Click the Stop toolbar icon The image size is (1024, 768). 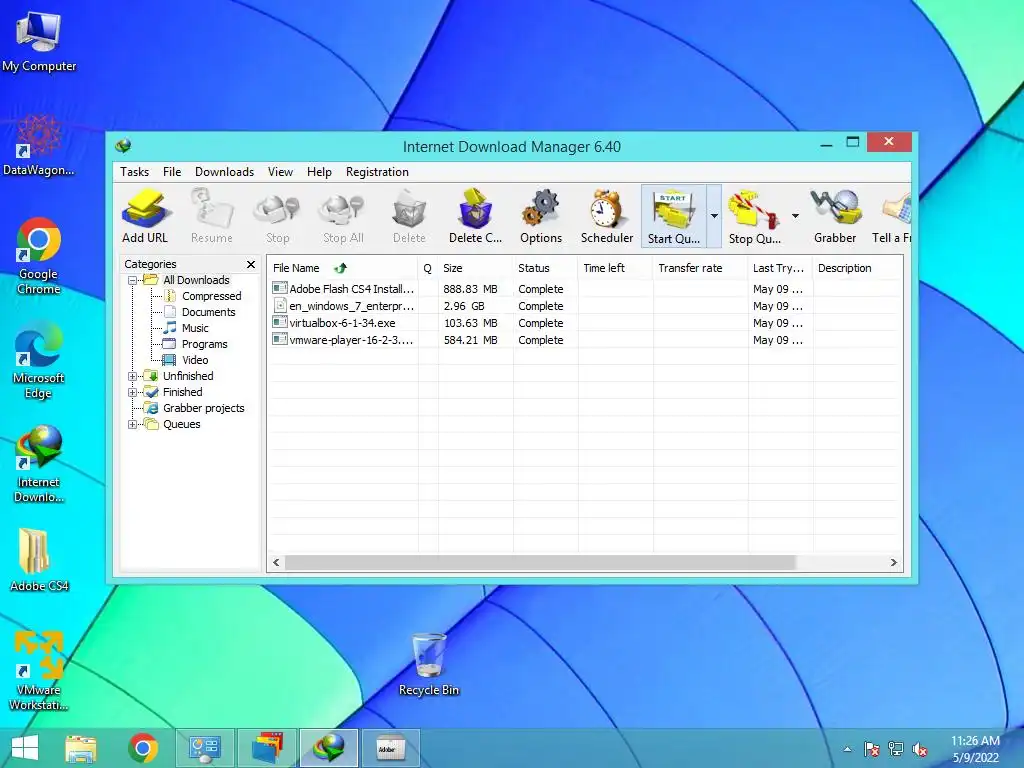tap(278, 216)
